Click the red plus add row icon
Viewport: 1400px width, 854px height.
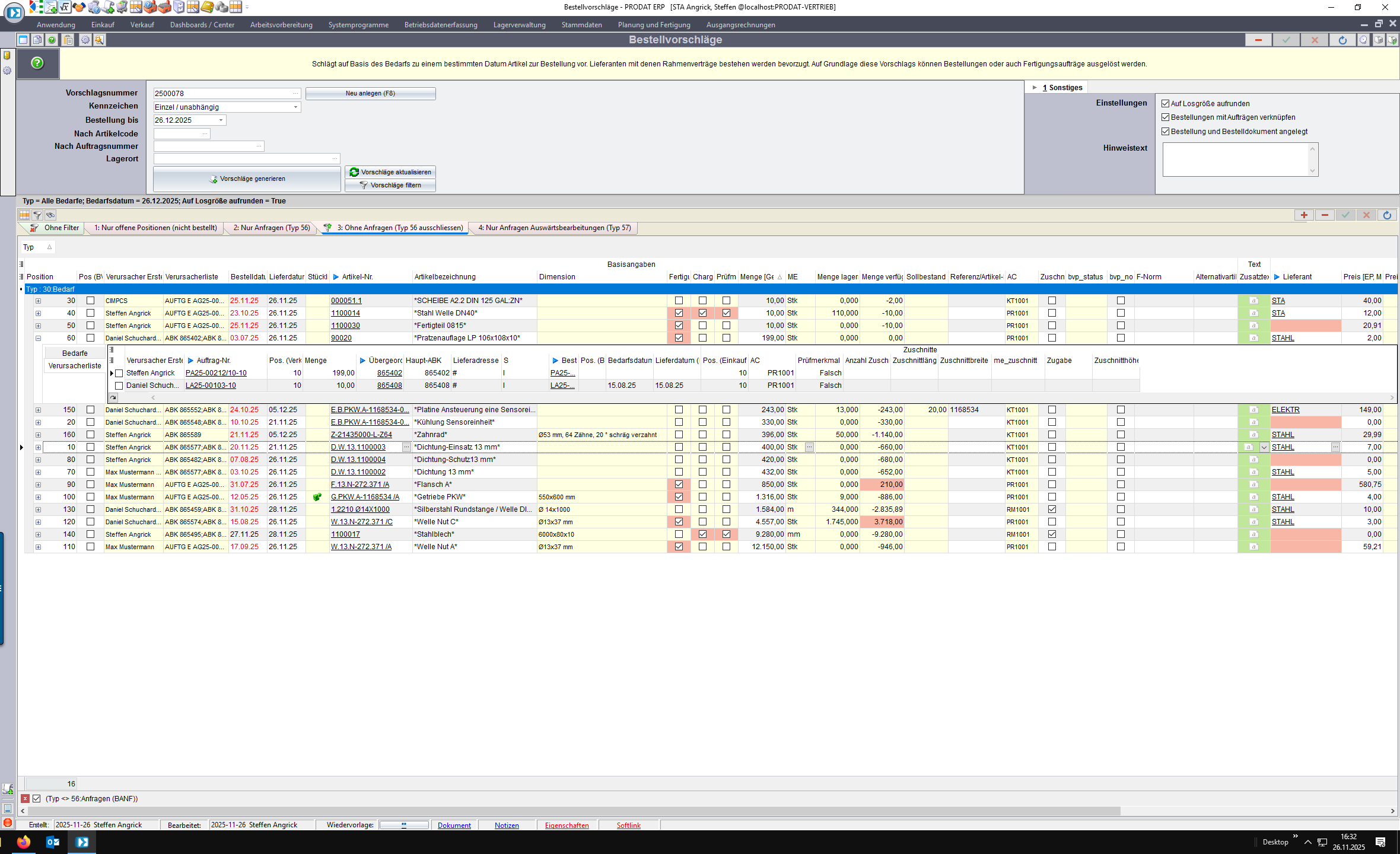click(1303, 215)
